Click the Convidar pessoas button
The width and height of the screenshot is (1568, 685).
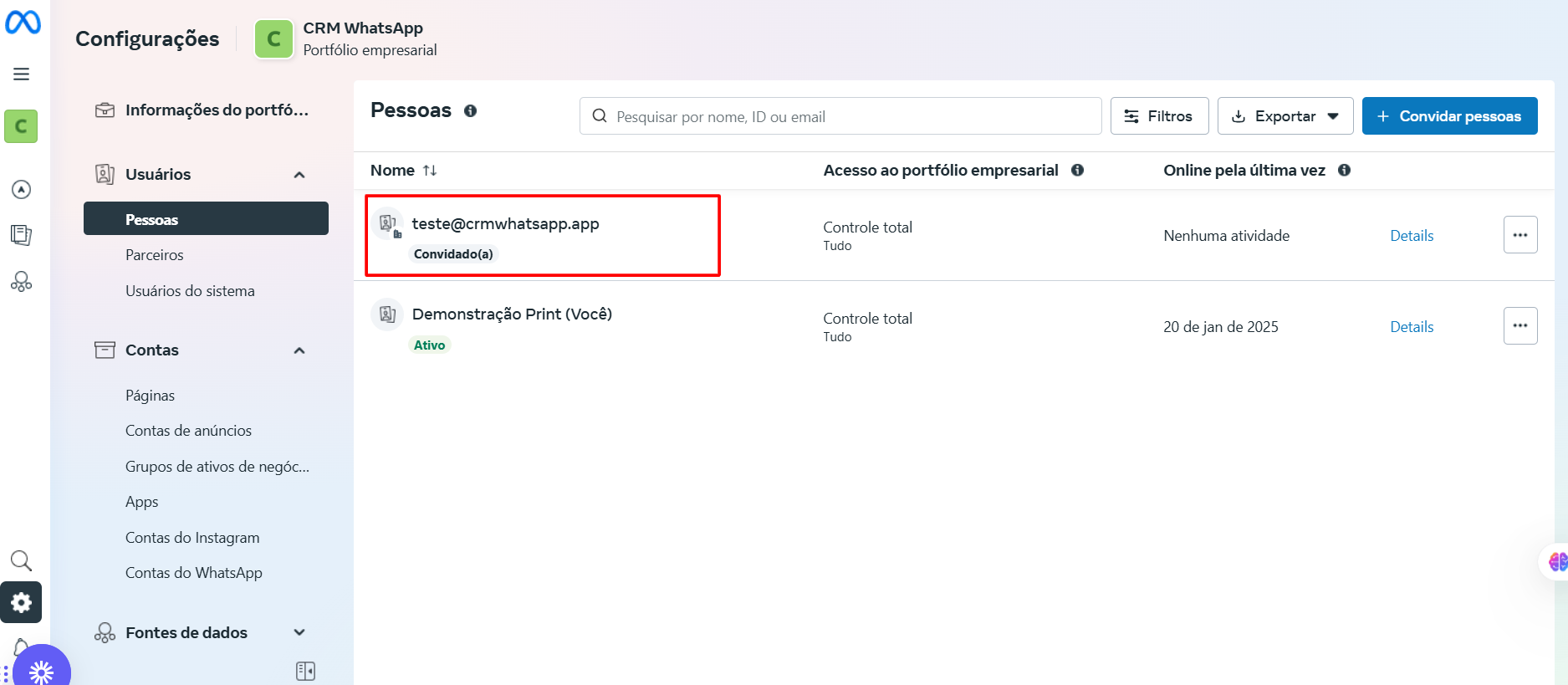tap(1448, 116)
